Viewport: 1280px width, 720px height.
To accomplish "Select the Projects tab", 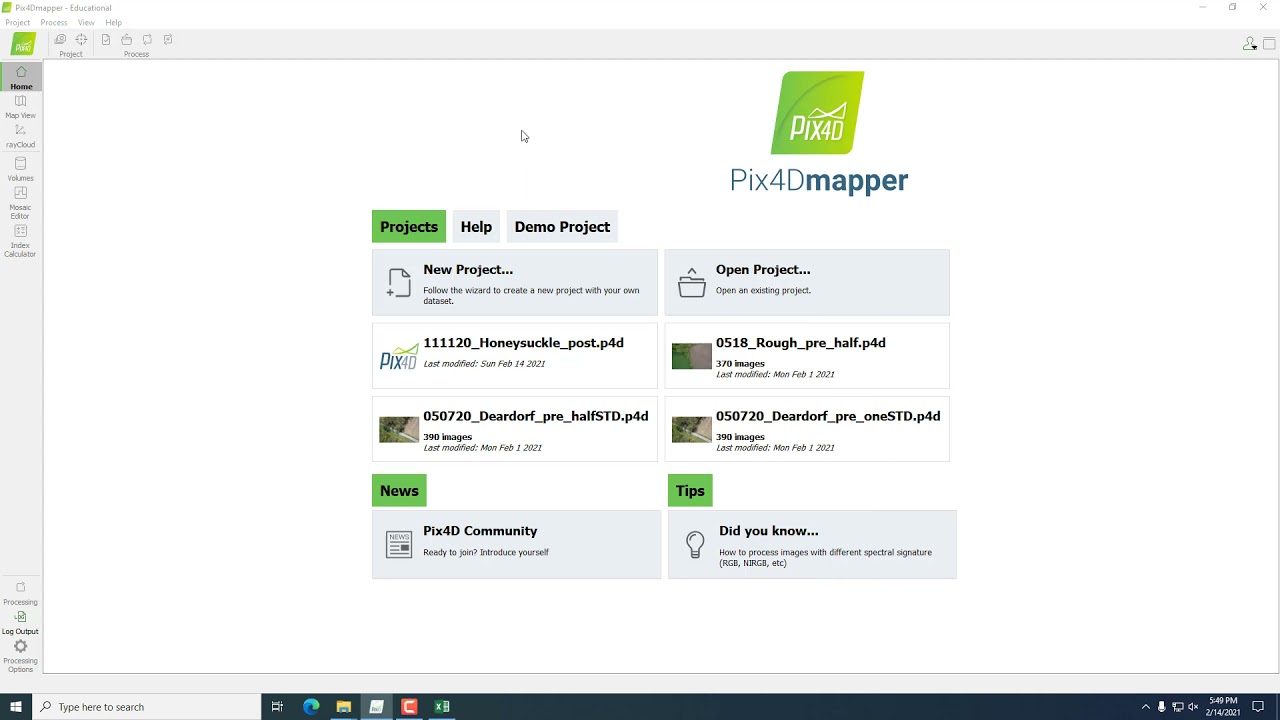I will pos(409,227).
